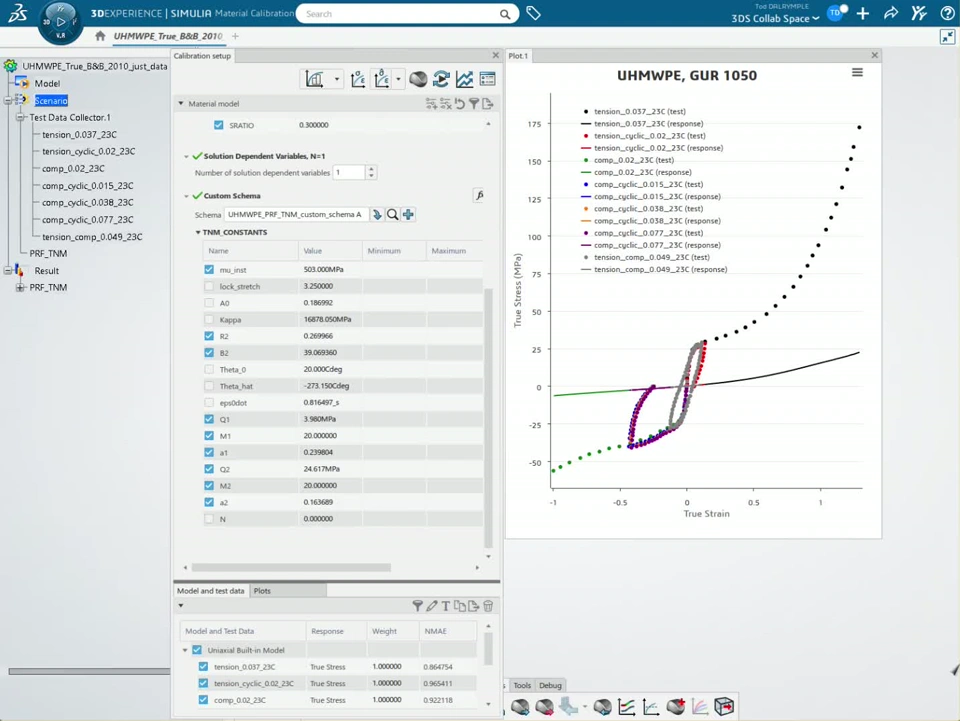Screen dimensions: 960x721
Task: Toggle the N parameter checkbox
Action: tap(209, 519)
